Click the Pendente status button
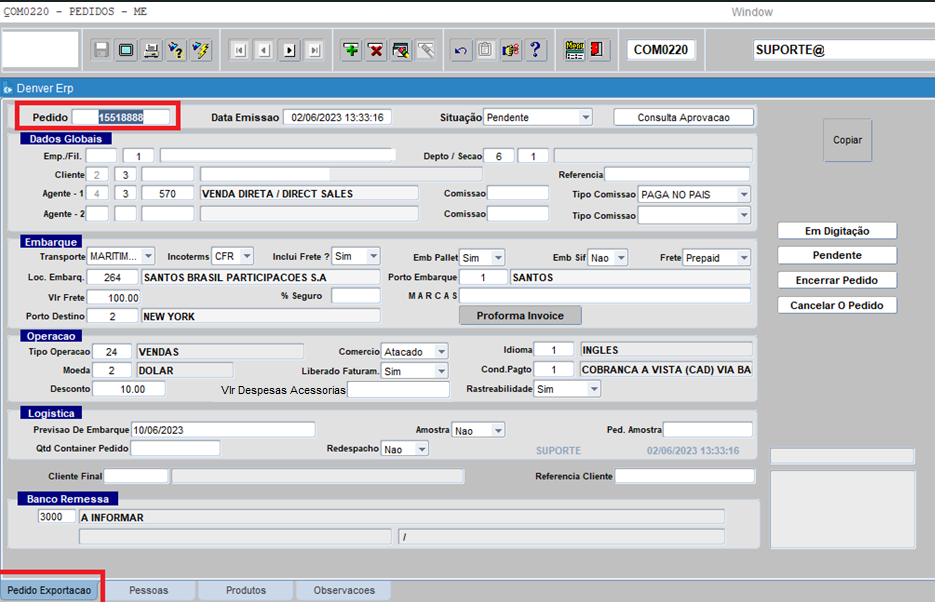Image resolution: width=935 pixels, height=602 pixels. (x=837, y=255)
